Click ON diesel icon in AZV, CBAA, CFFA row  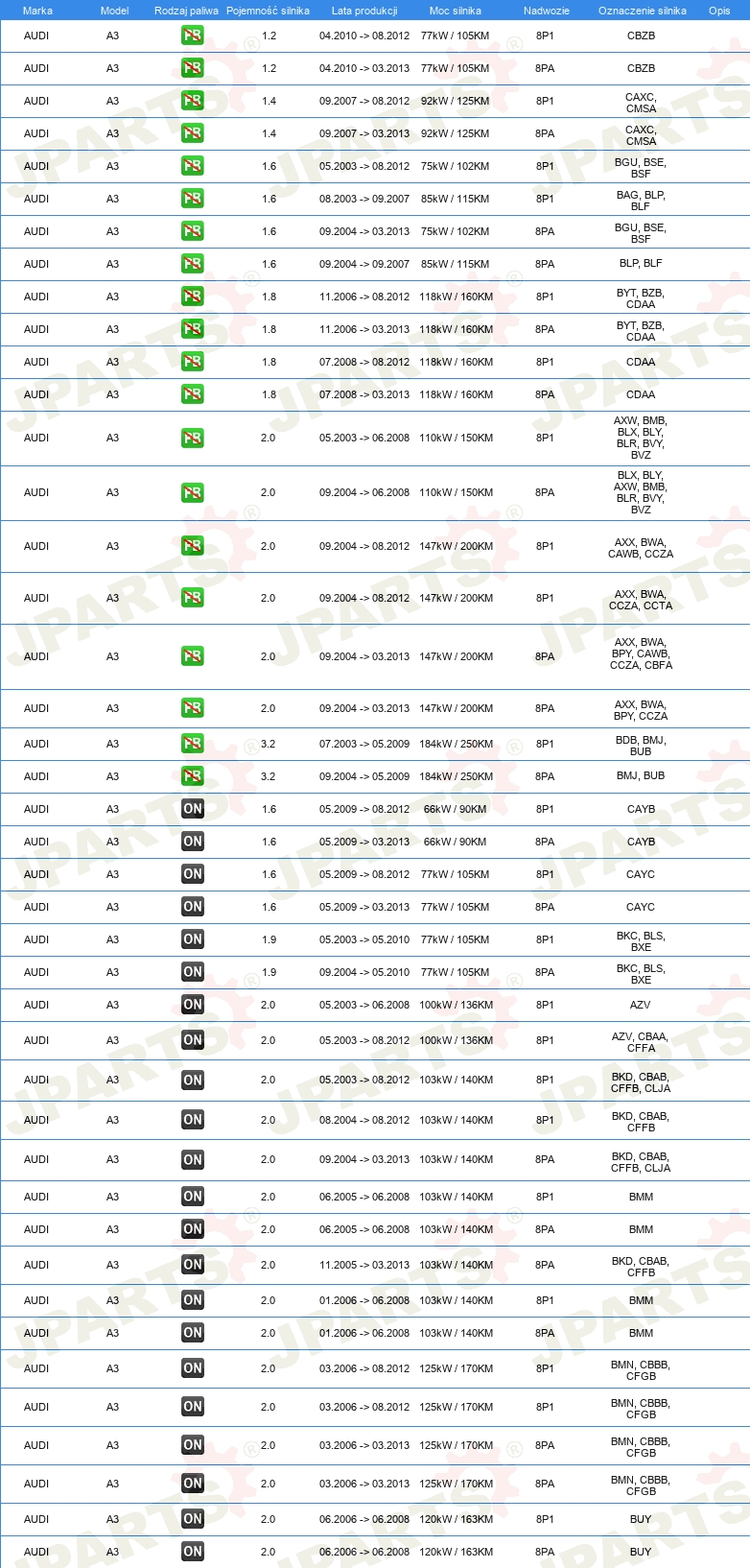tap(192, 1040)
